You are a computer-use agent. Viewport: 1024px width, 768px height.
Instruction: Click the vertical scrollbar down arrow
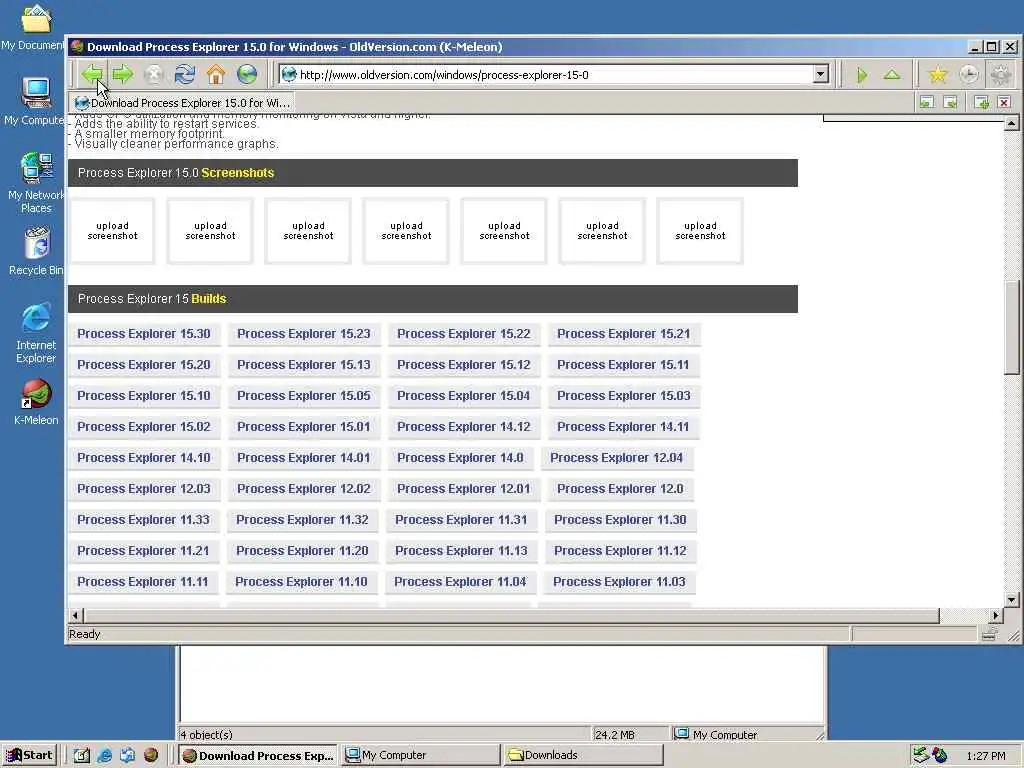click(x=1012, y=599)
